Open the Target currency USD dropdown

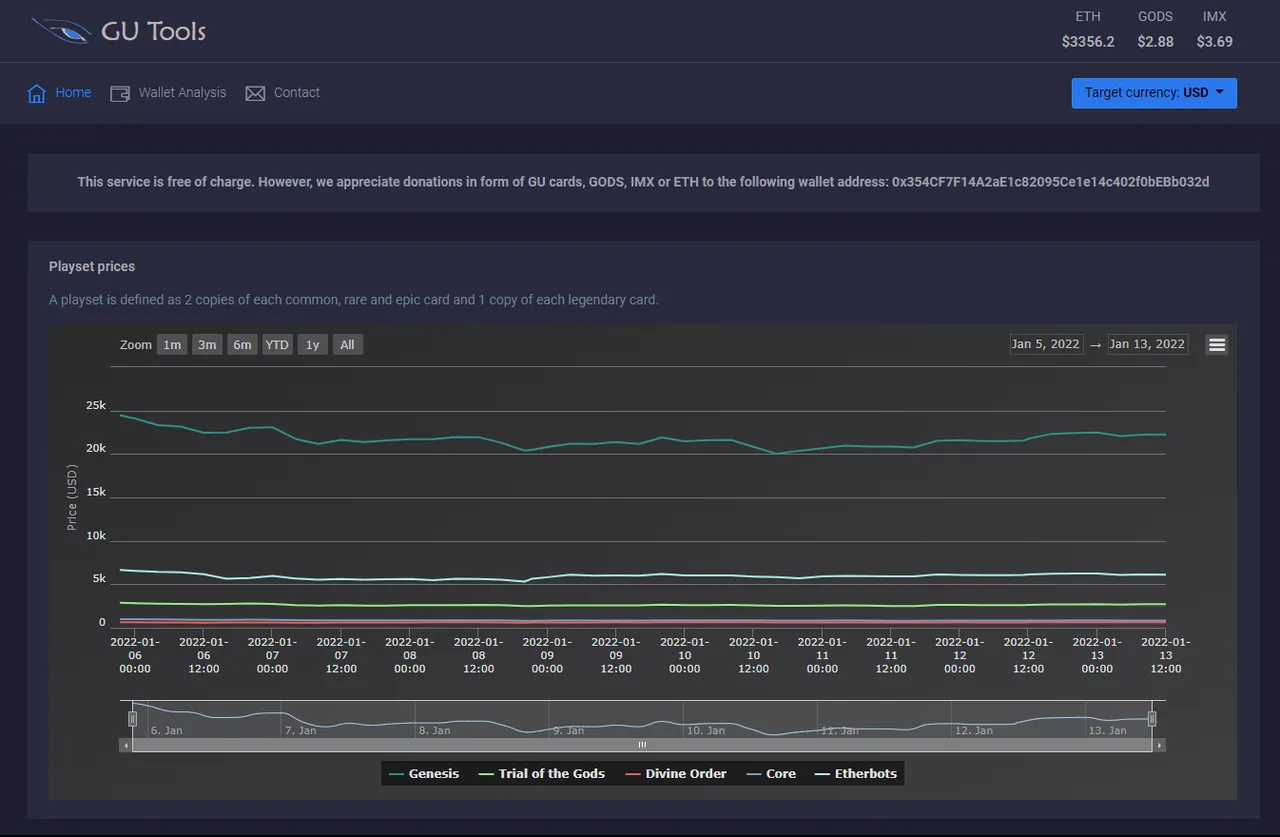[1154, 93]
